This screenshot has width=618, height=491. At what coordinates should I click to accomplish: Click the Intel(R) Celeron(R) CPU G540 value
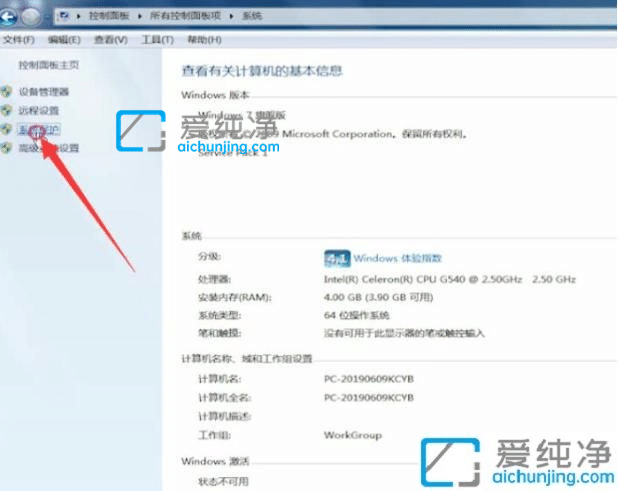click(450, 279)
